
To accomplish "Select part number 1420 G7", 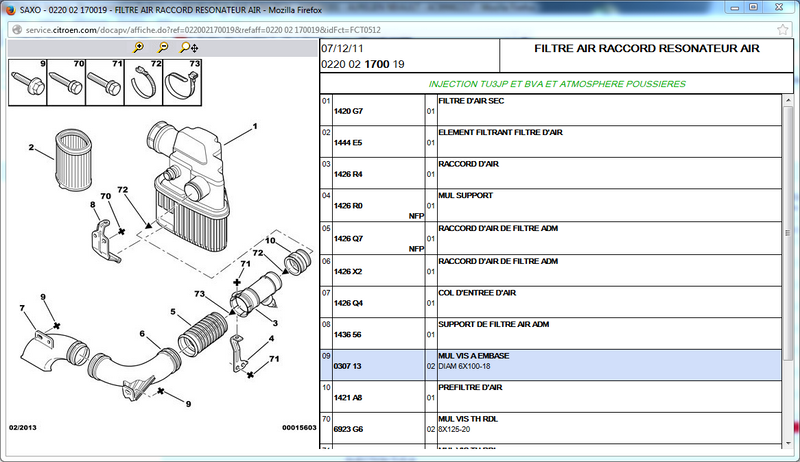I will 348,111.
